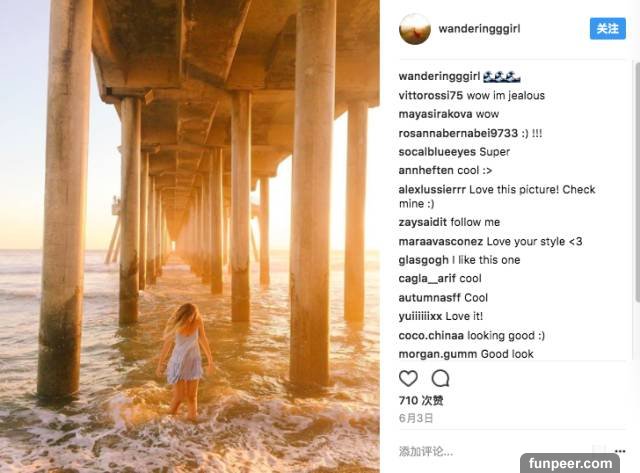Viewport: 640px width, 473px height.
Task: Visit maraavasconez's profile
Action: [x=441, y=241]
